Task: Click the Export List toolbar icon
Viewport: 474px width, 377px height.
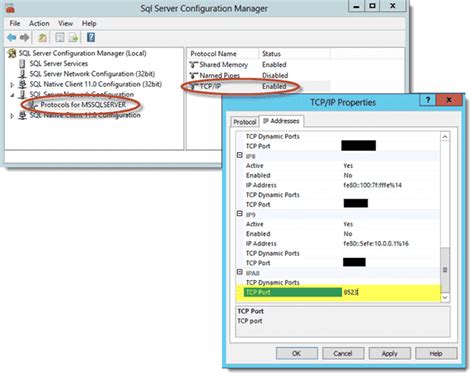Action: (x=73, y=38)
